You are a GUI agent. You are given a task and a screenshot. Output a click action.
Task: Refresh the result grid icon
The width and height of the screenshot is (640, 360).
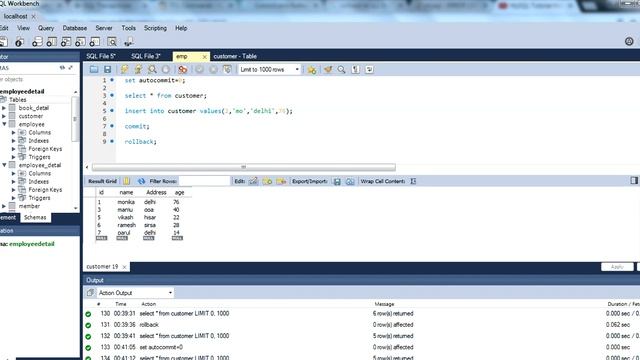(x=141, y=181)
